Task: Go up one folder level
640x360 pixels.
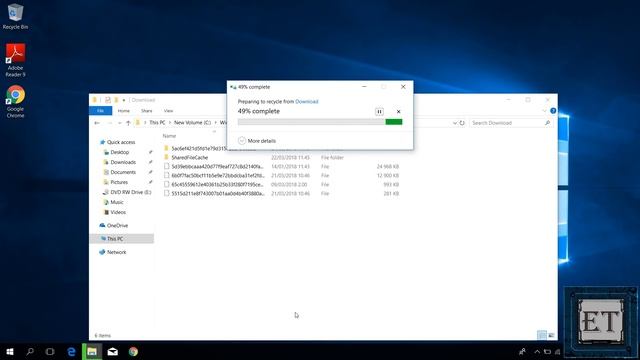Action: 128,123
